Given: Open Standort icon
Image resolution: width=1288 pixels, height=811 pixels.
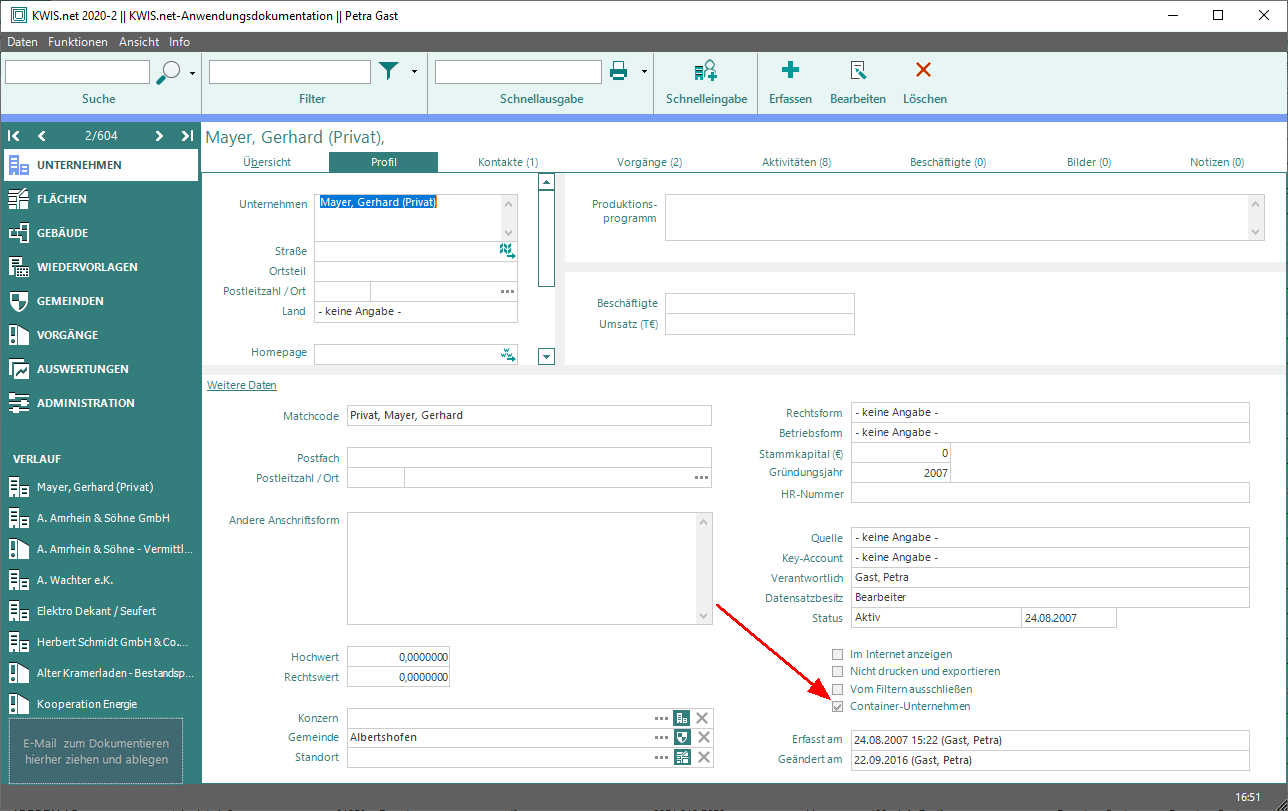Looking at the screenshot, I should click(x=682, y=757).
